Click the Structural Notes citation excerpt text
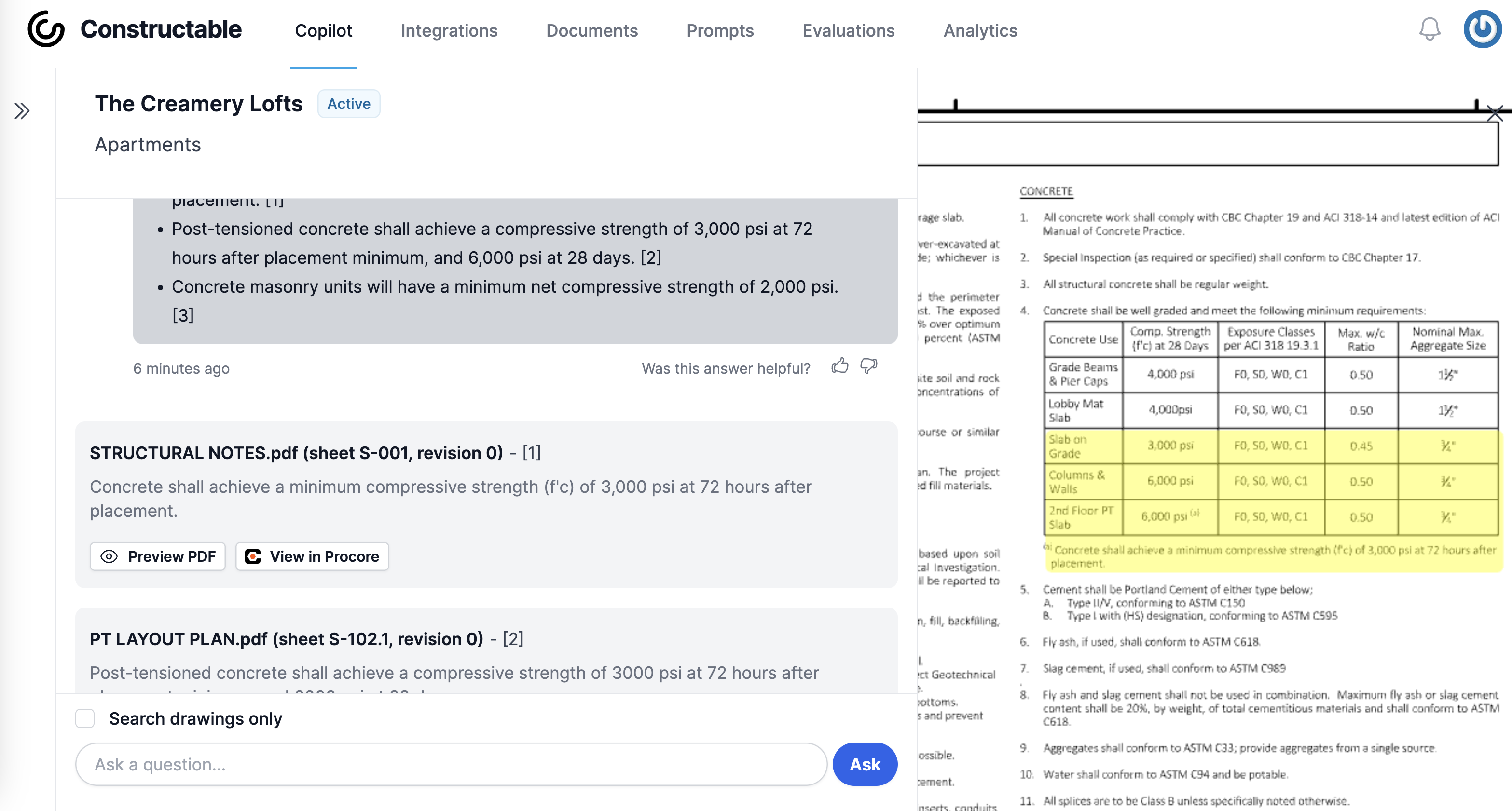This screenshot has width=1512, height=811. [x=451, y=499]
